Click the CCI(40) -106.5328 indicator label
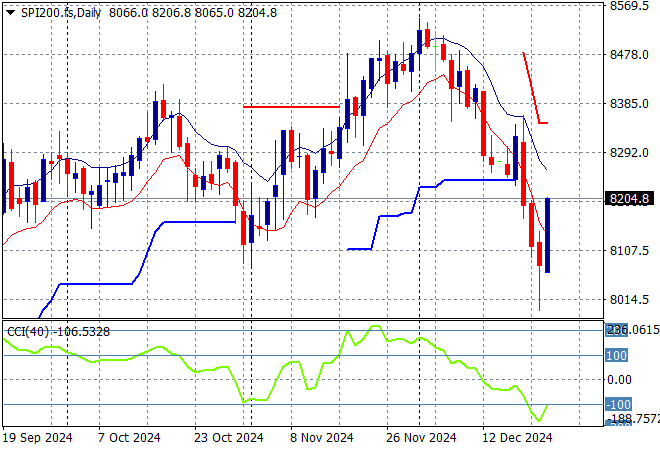 coord(59,332)
